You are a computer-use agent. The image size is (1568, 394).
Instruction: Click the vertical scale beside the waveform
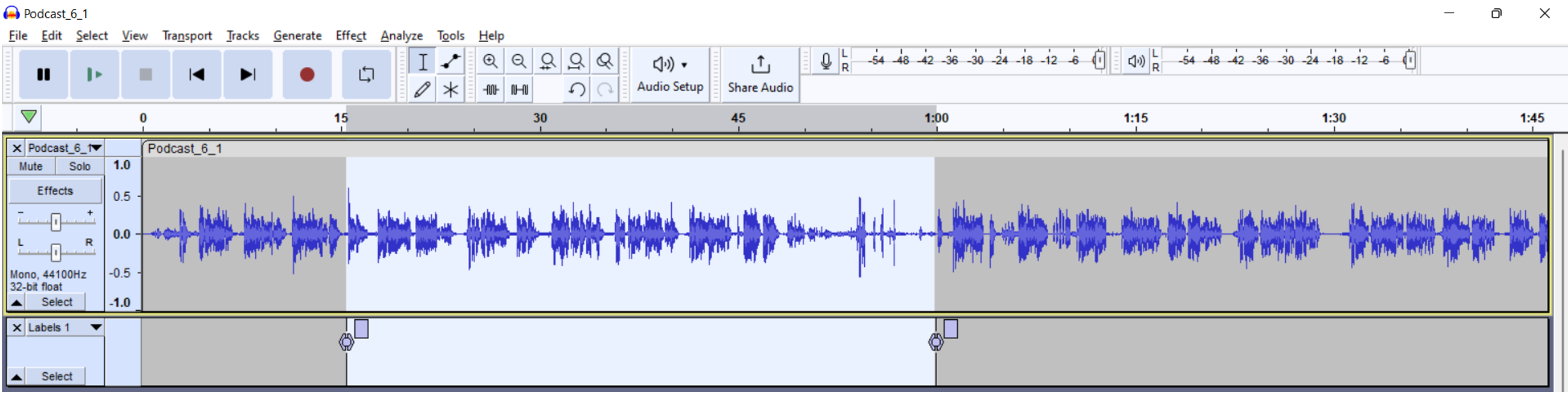tap(124, 234)
